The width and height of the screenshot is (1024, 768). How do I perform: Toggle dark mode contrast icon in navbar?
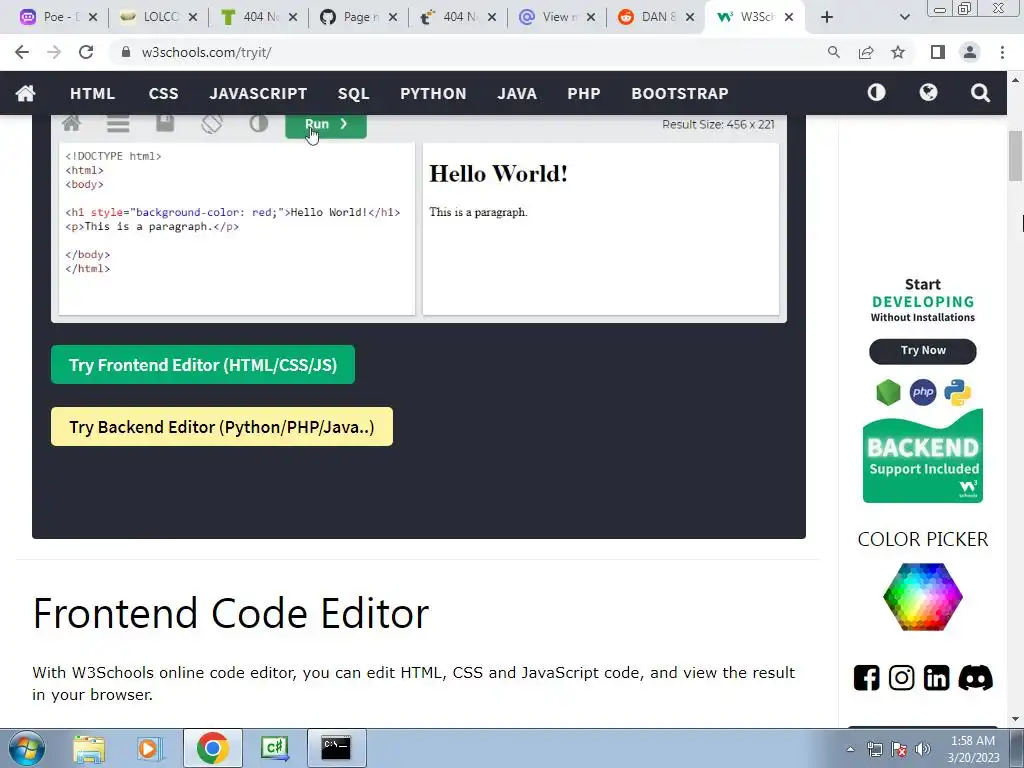coord(876,93)
